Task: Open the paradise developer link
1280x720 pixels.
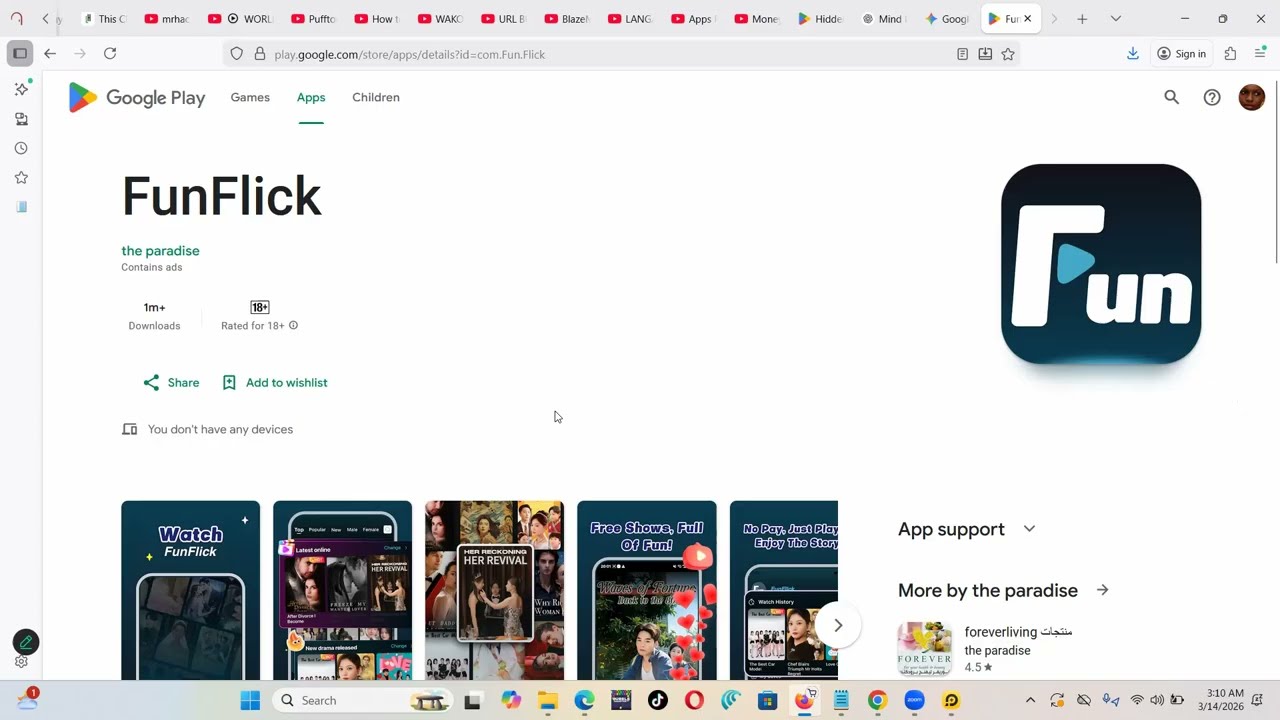Action: click(x=160, y=251)
